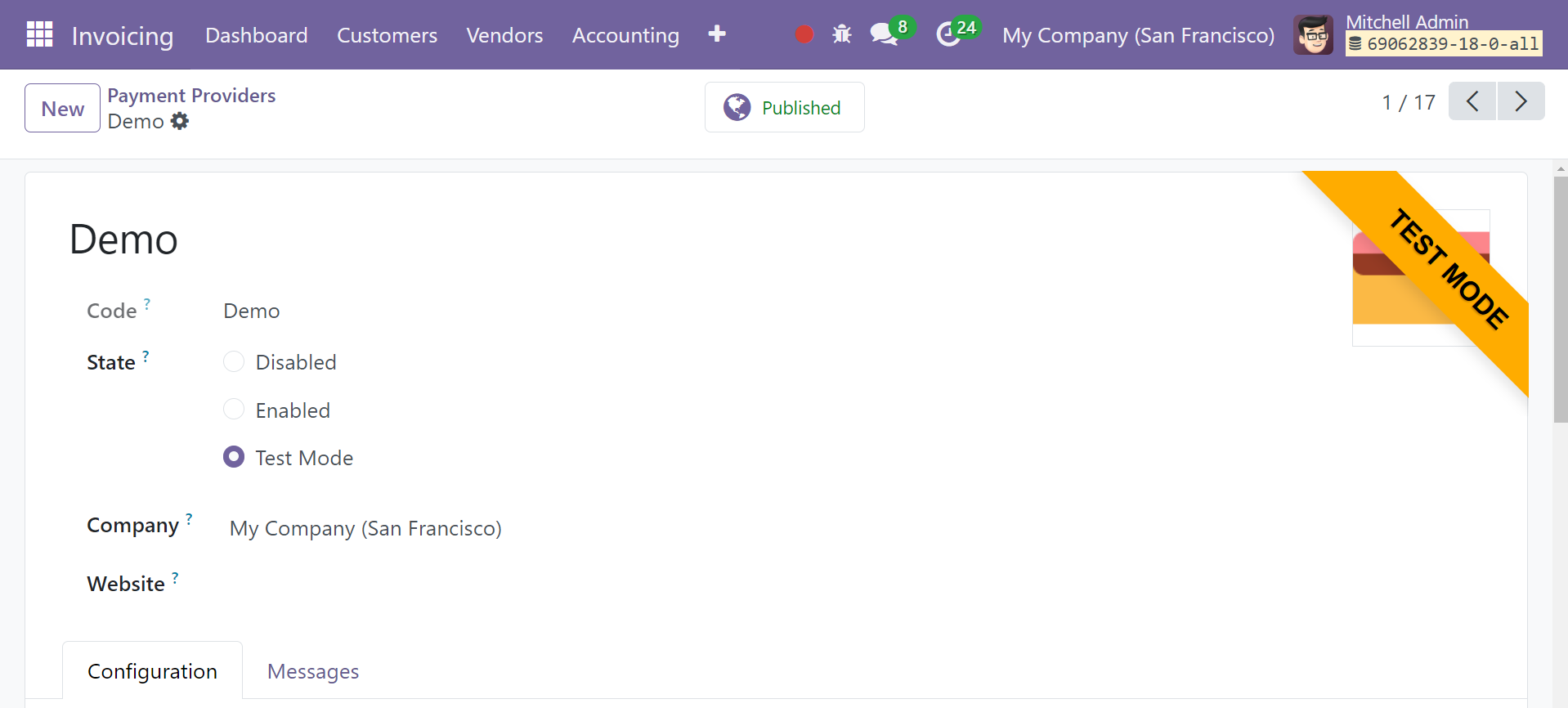Select the Disabled state radio button
The image size is (1568, 708).
pos(234,361)
